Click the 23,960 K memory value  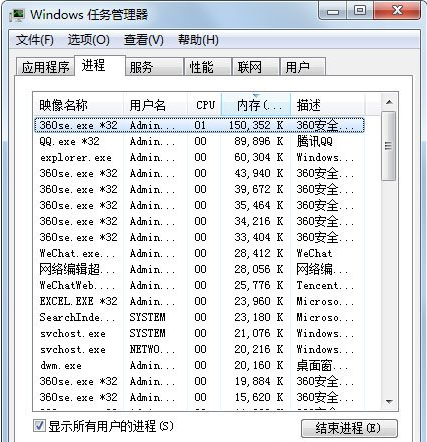(x=259, y=301)
